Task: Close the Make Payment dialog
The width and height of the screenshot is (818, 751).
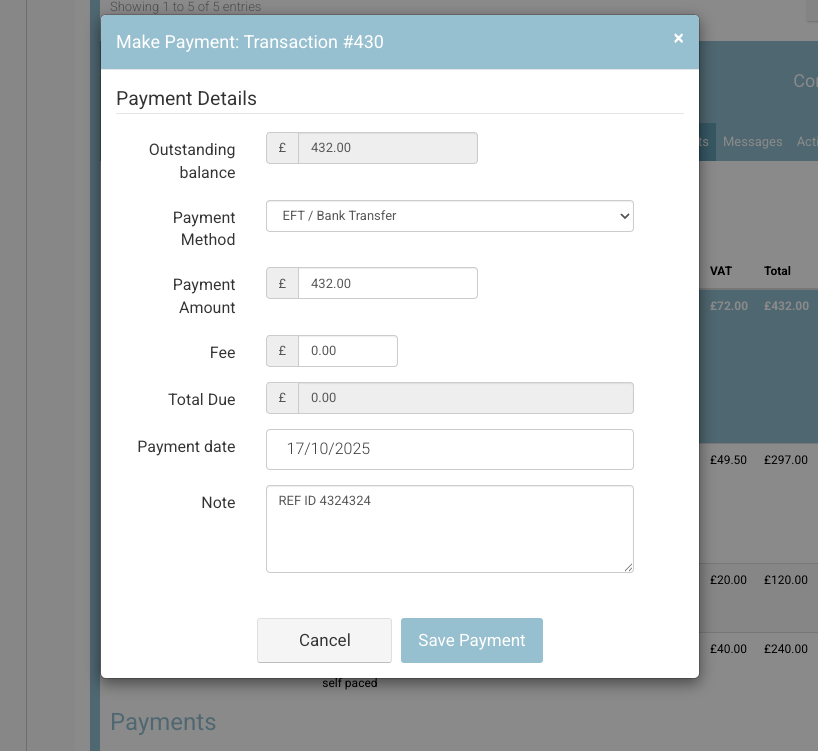Action: (678, 39)
